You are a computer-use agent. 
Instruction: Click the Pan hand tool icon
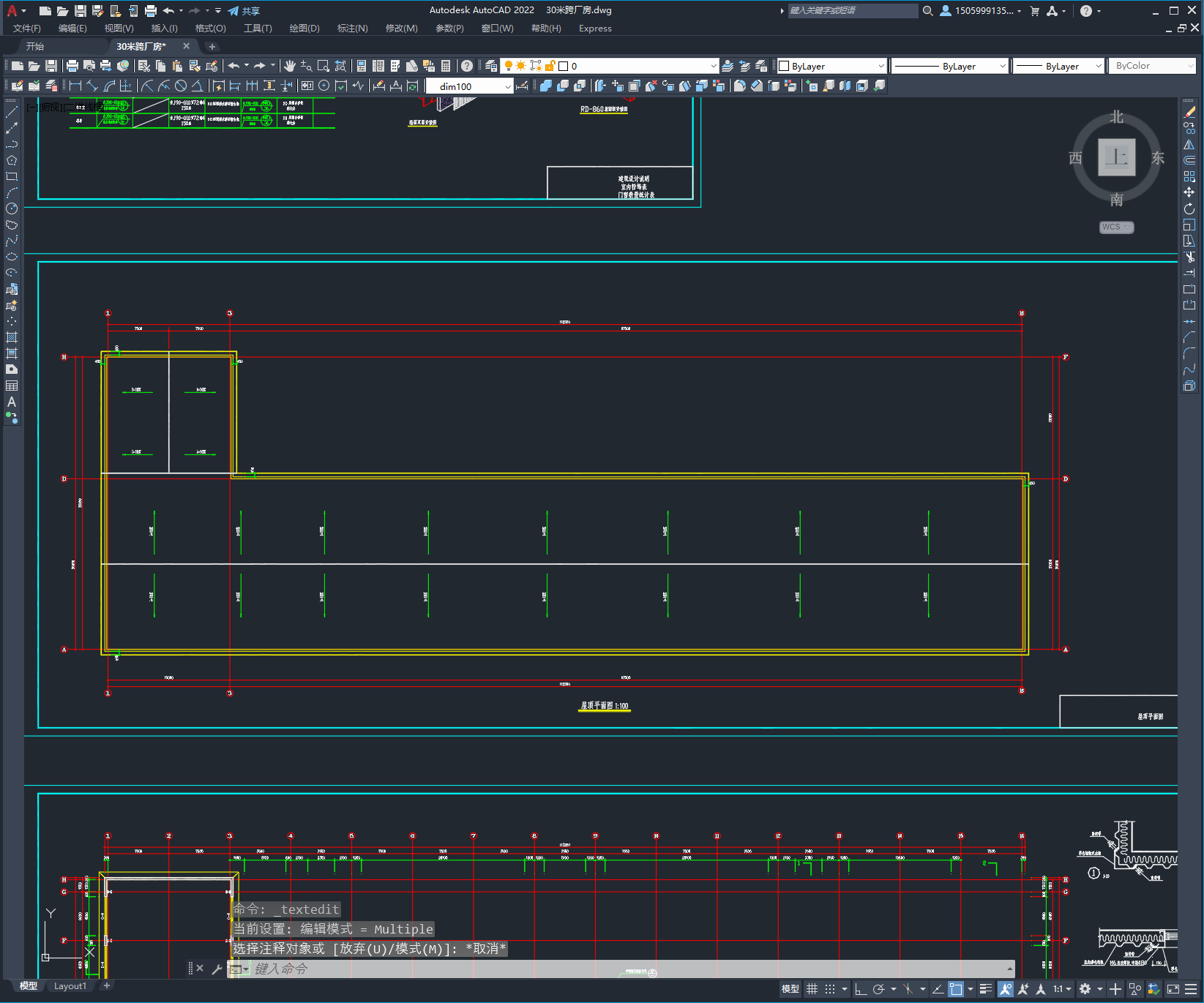click(x=290, y=66)
